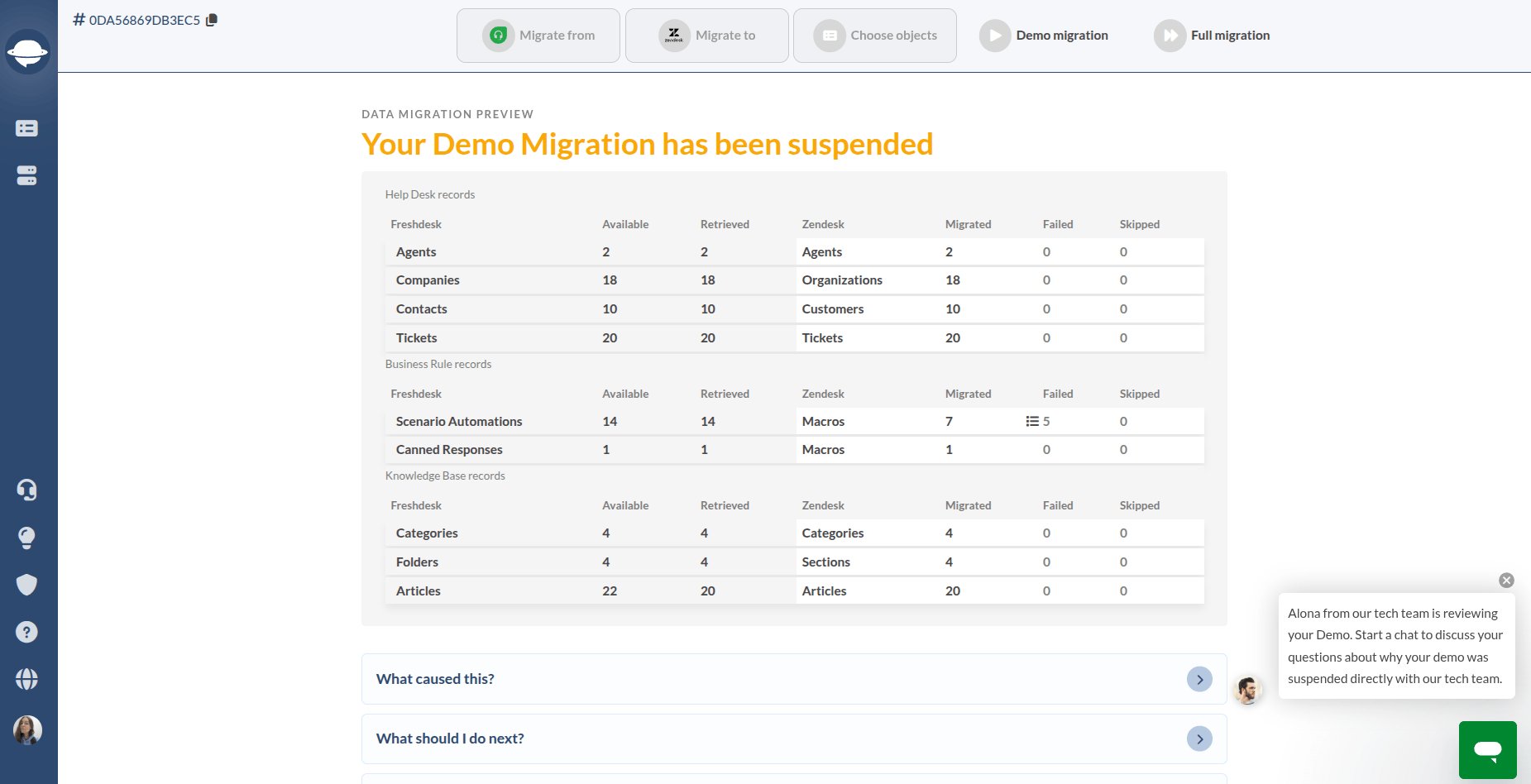
Task: View failed Macros list icon
Action: [1032, 421]
